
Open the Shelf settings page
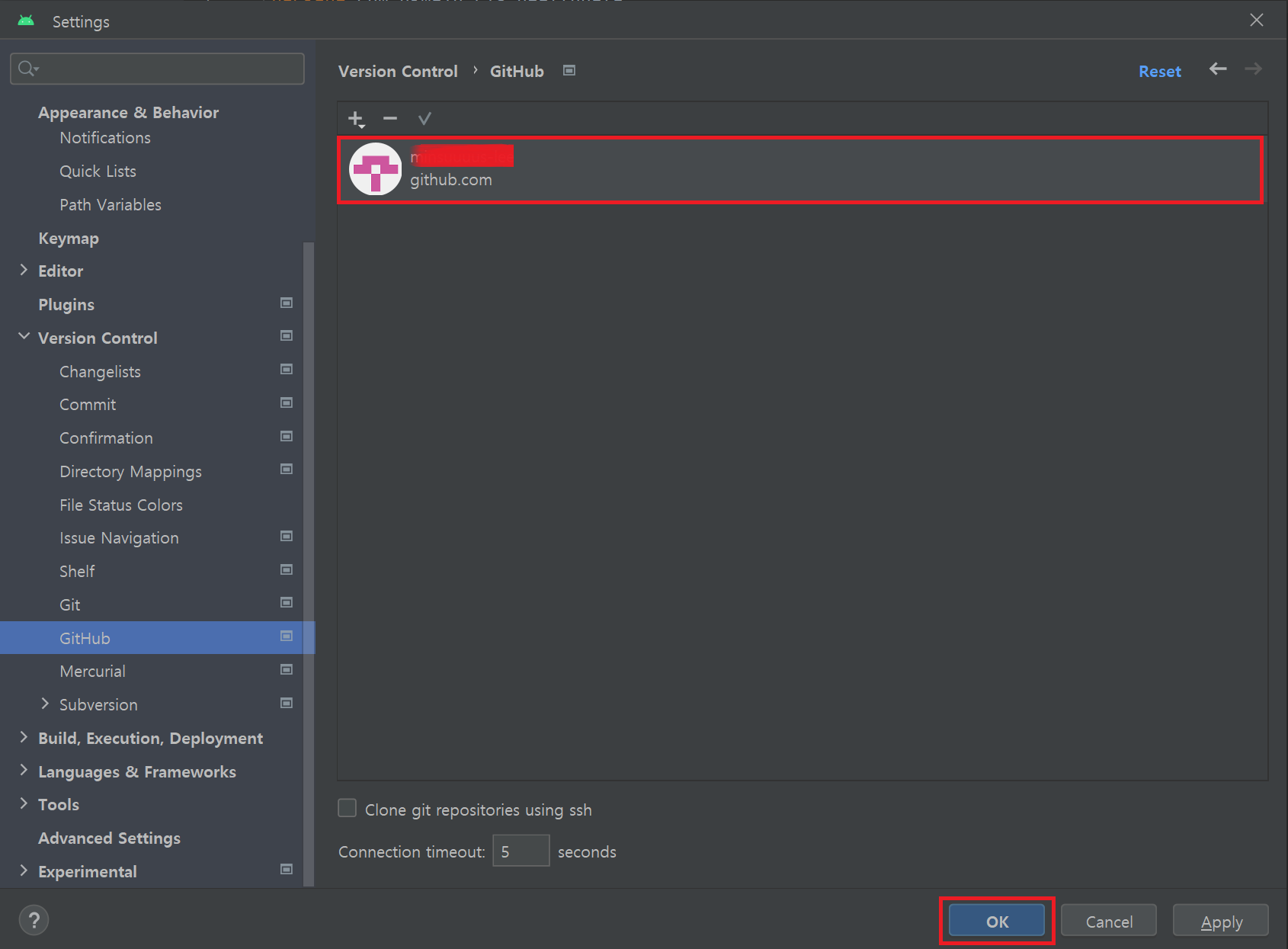pyautogui.click(x=77, y=572)
